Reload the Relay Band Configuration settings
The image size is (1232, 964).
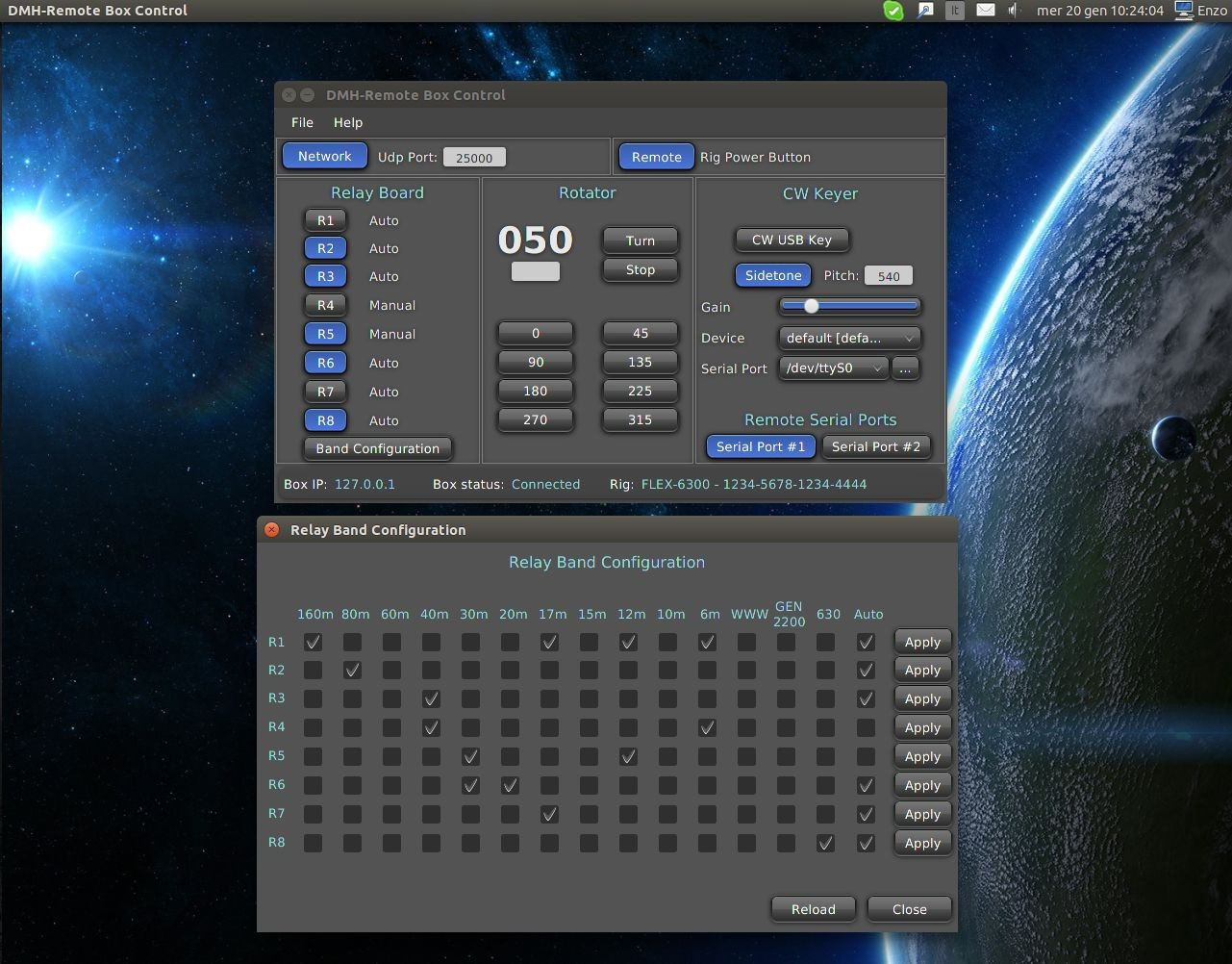pos(812,908)
